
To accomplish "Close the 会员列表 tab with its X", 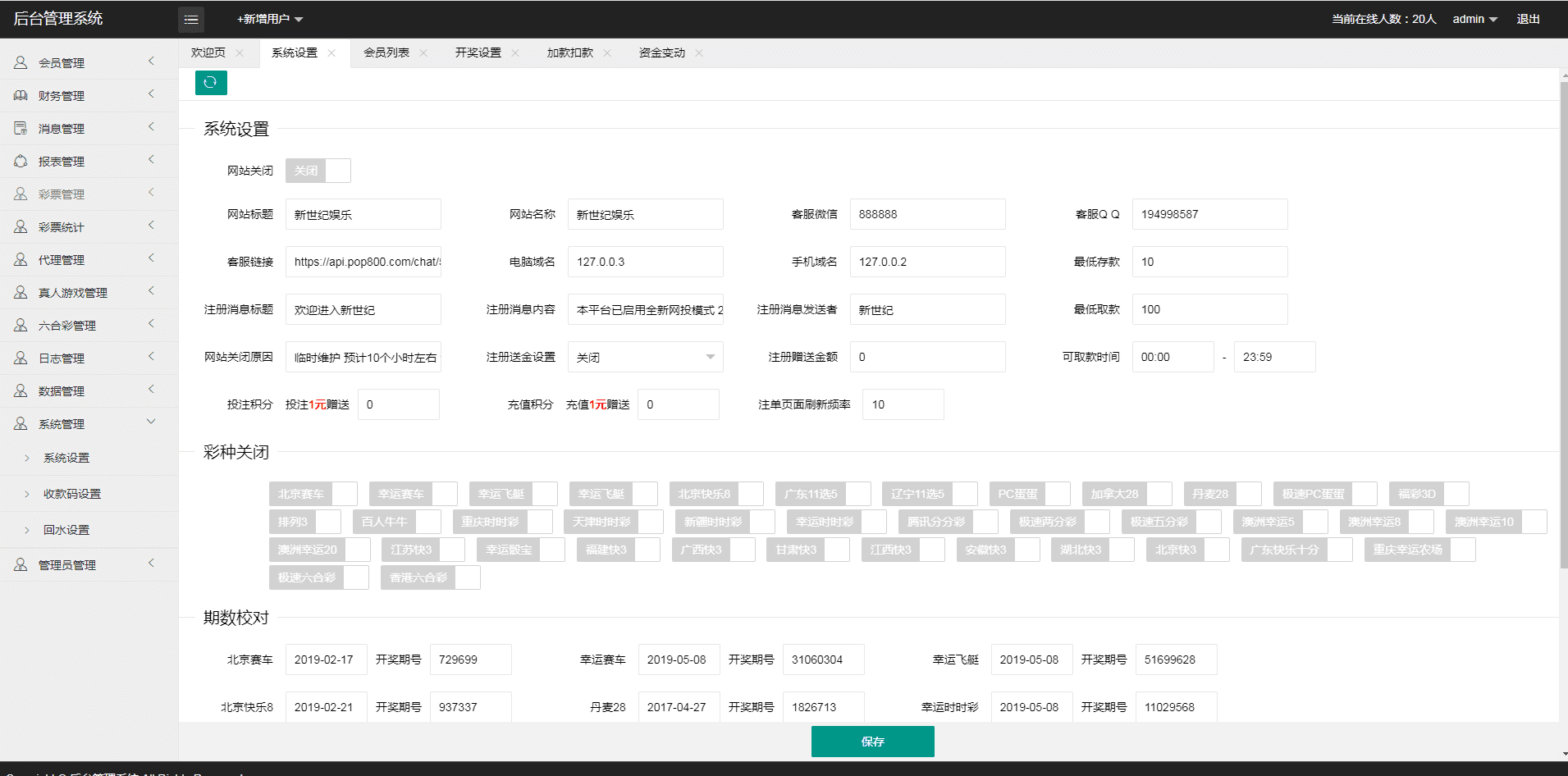I will coord(423,53).
